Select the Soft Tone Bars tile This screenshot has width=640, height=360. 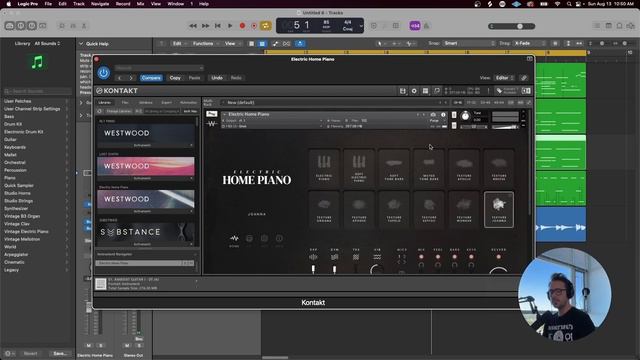point(394,167)
